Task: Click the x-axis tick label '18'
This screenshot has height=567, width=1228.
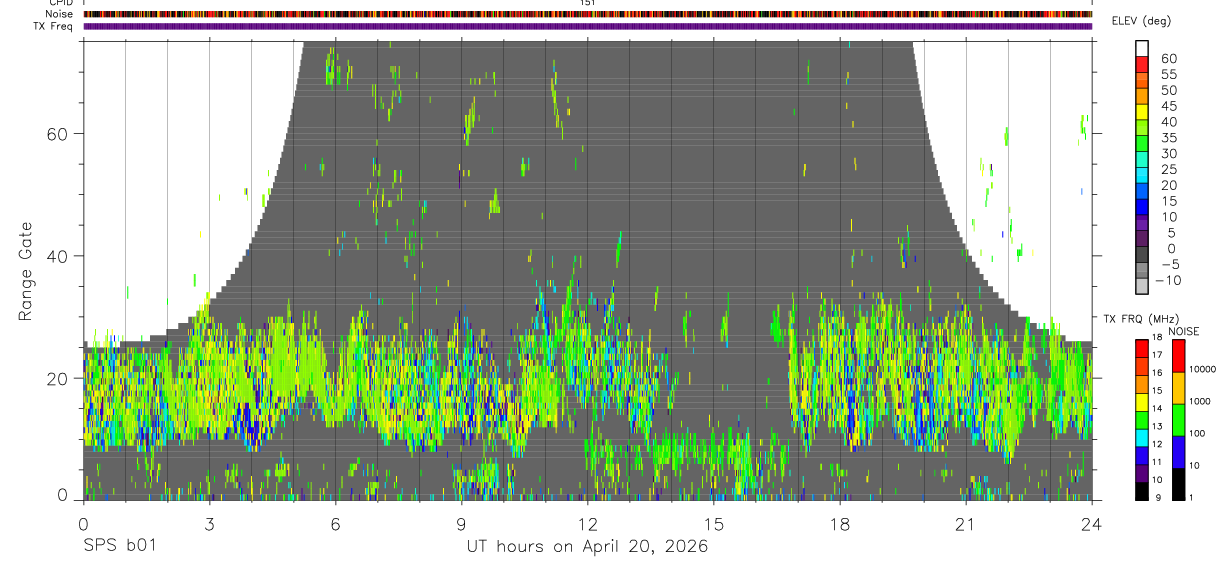Action: 839,525
